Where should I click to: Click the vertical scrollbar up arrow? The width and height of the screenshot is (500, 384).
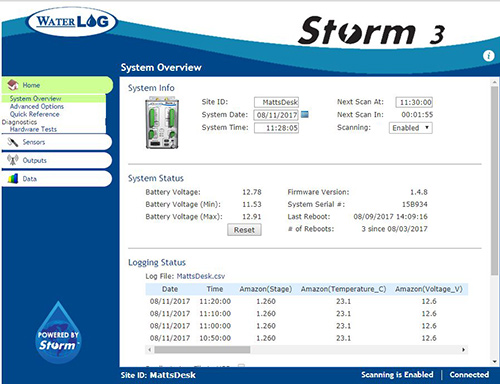click(494, 82)
